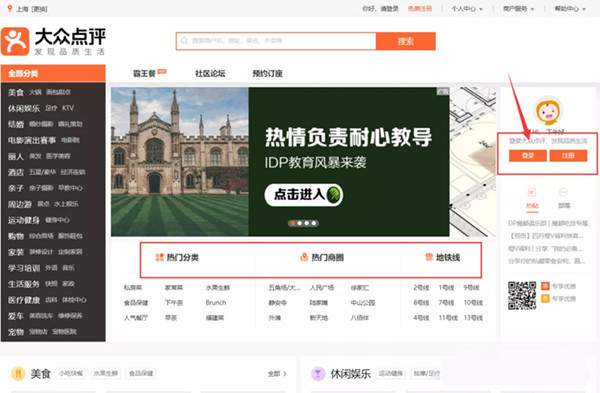Click the 上海 city switch link
600x393 pixels.
tap(31, 9)
